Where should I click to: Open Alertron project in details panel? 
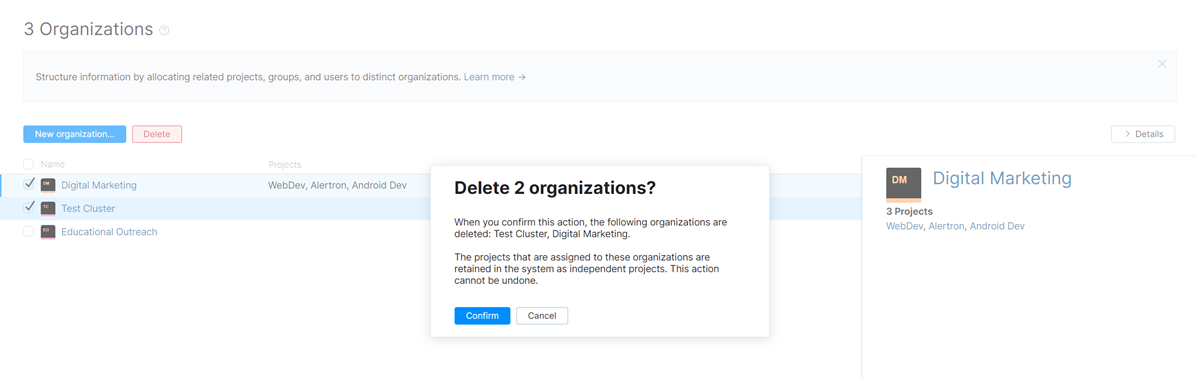tap(947, 226)
